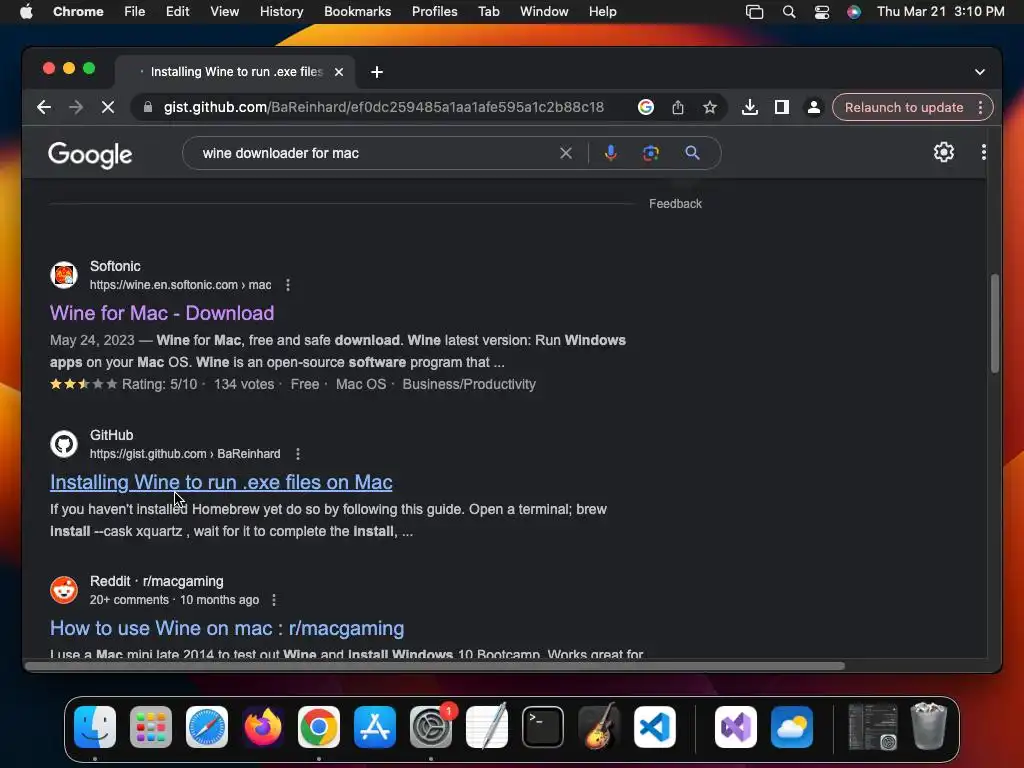Open Terminal from the Dock
This screenshot has height=768, width=1024.
coord(543,727)
